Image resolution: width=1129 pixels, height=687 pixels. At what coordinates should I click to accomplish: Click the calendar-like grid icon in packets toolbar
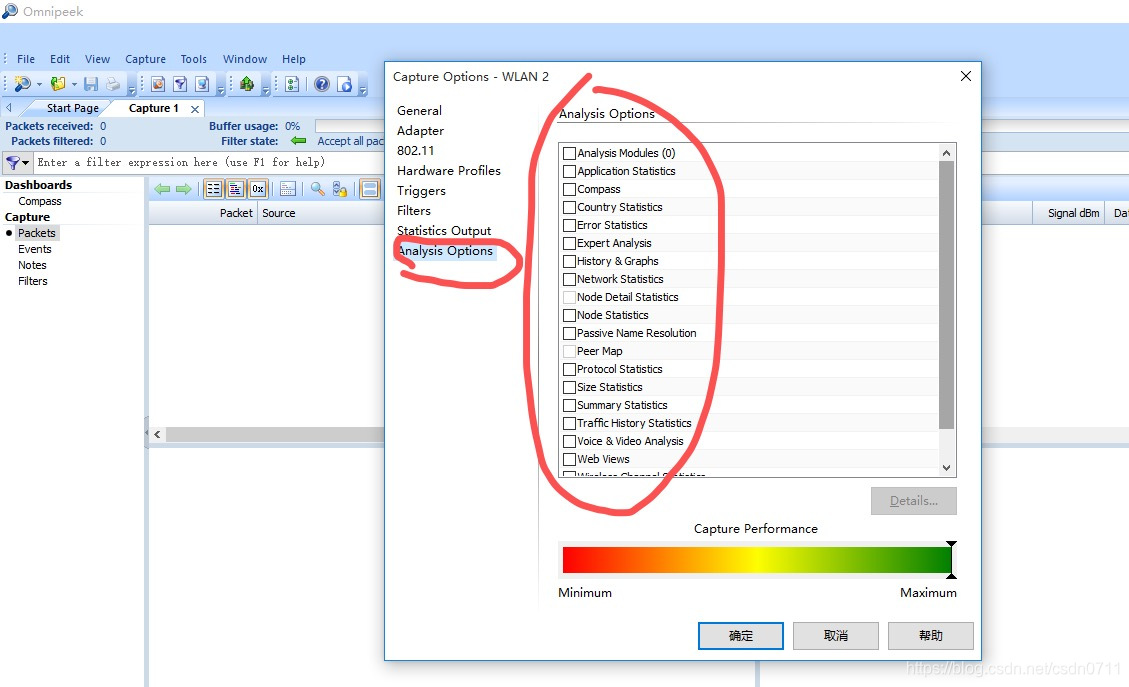click(288, 189)
